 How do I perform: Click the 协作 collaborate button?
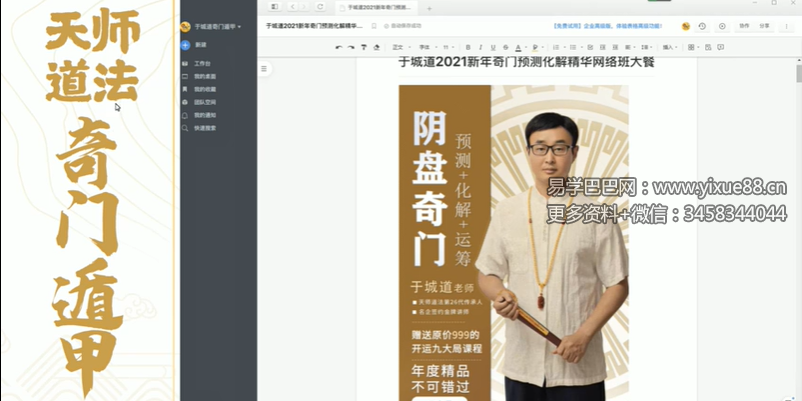[x=744, y=26]
